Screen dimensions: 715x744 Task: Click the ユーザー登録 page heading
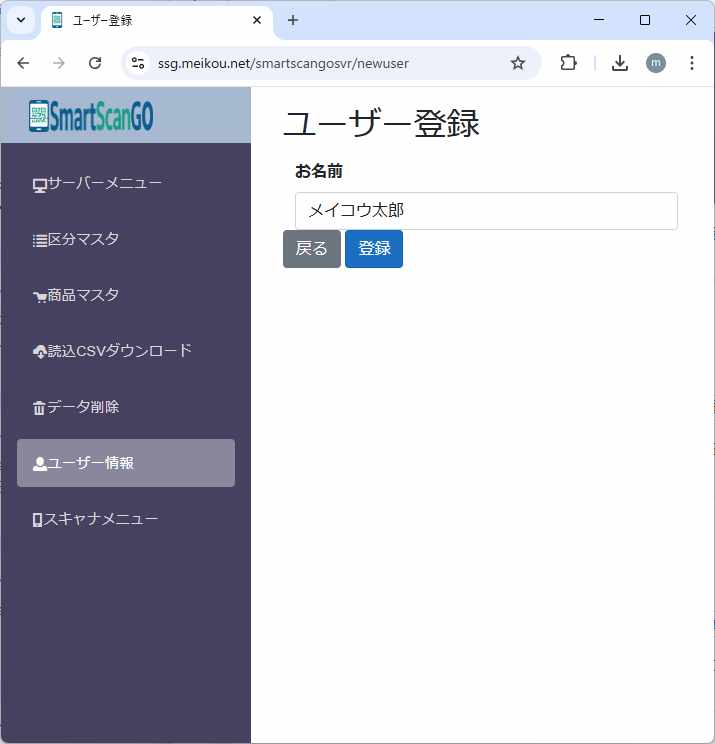(x=381, y=123)
